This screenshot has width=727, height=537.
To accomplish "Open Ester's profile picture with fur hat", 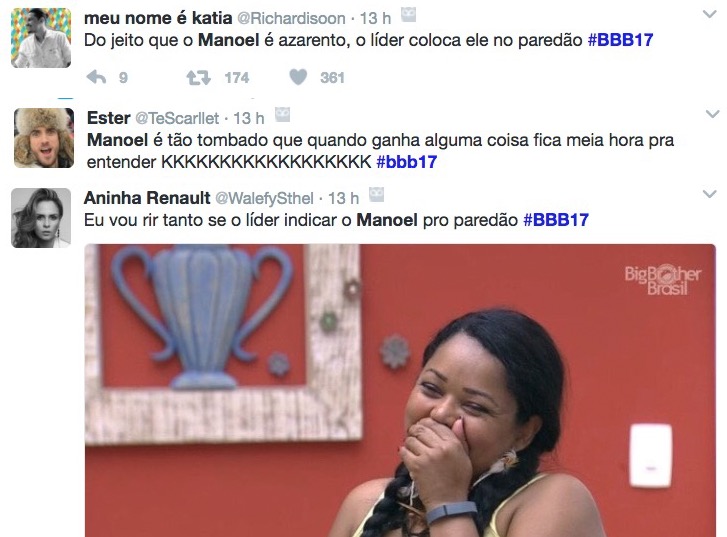I will point(44,138).
